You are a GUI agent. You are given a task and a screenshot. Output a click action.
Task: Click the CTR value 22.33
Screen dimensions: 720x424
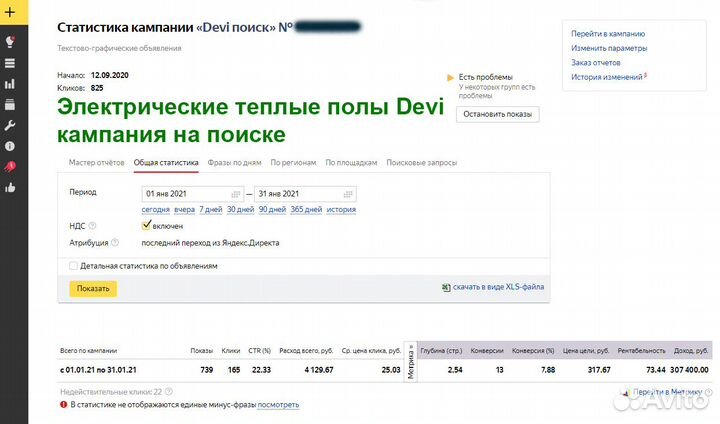coord(261,370)
